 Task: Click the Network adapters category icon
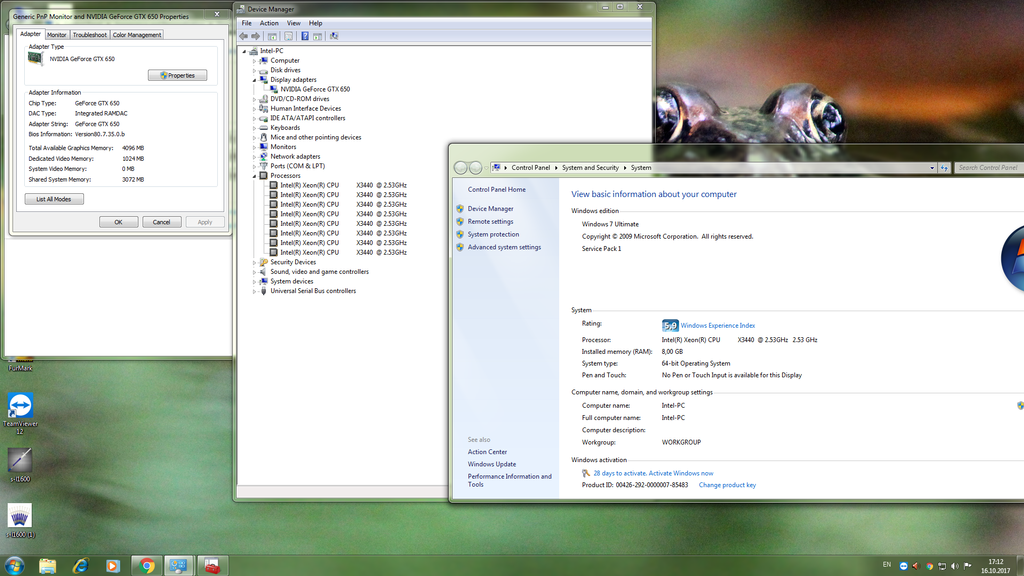pos(263,157)
